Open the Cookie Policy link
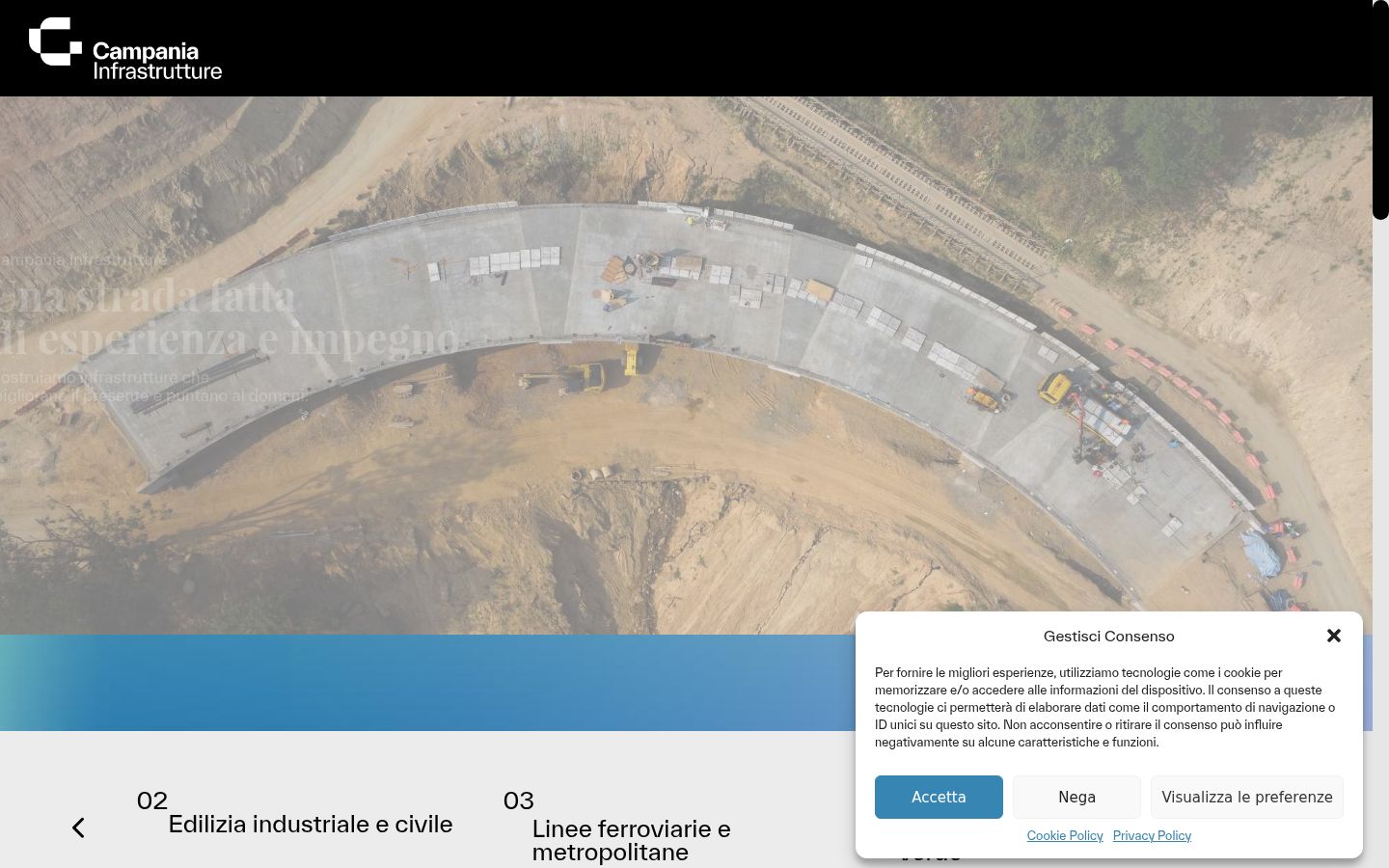The width and height of the screenshot is (1389, 868). pos(1065,835)
